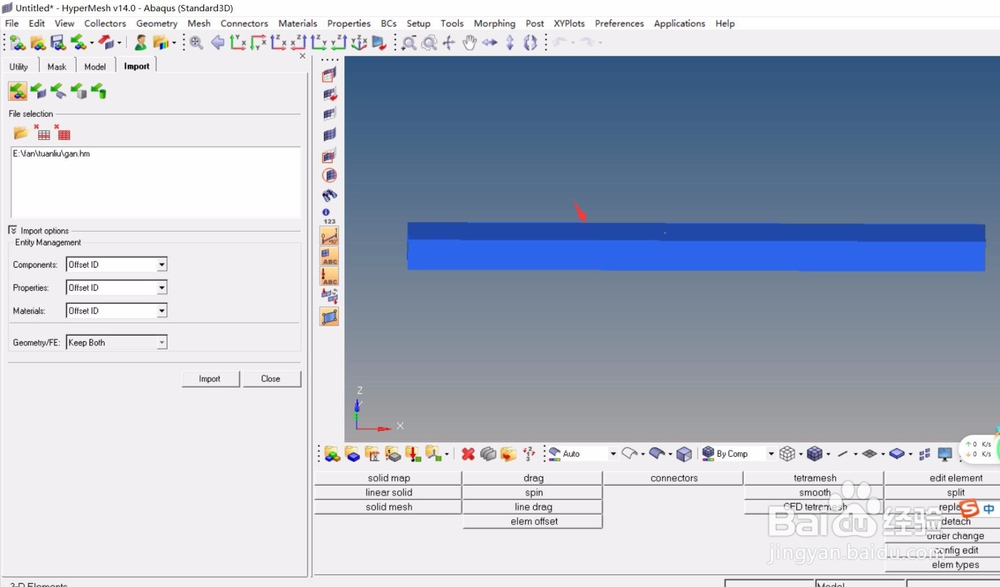1000x587 pixels.
Task: Click the red X delete icon
Action: (x=468, y=454)
